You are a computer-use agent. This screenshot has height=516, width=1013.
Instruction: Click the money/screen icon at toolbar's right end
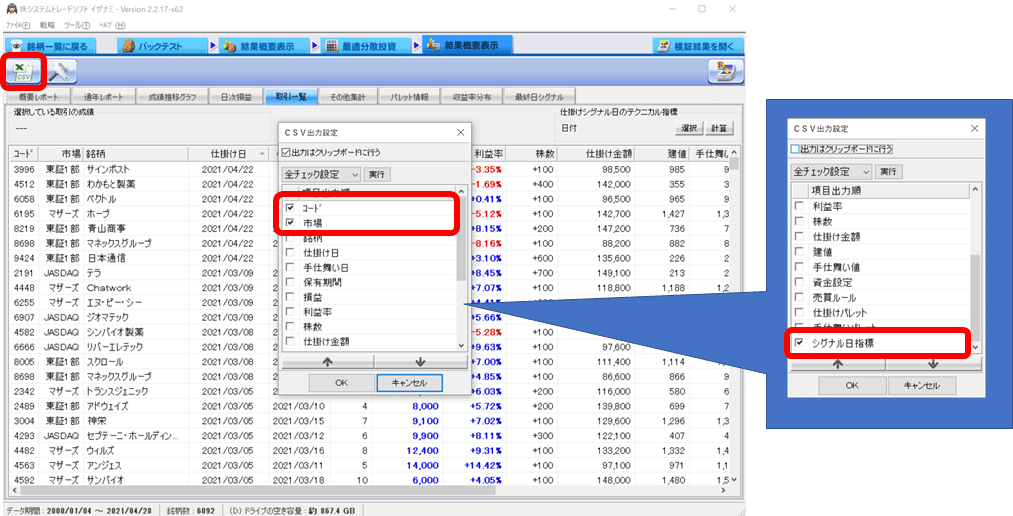pos(726,72)
